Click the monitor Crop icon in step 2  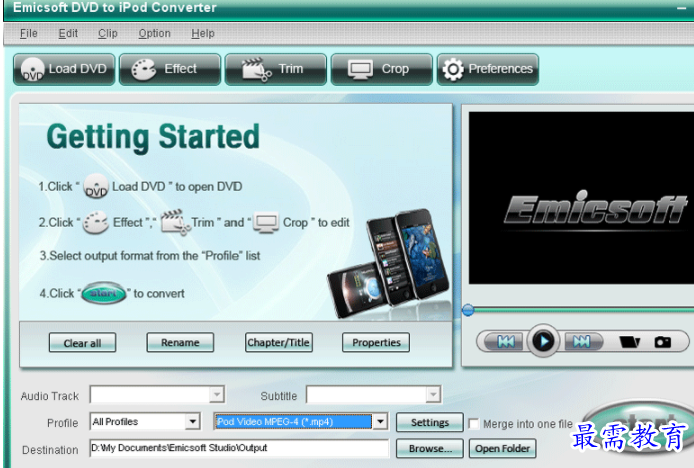(266, 223)
